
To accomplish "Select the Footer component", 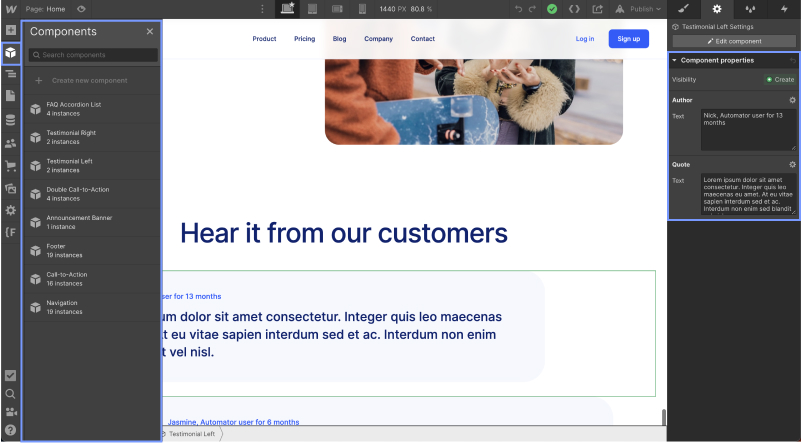I will click(92, 250).
